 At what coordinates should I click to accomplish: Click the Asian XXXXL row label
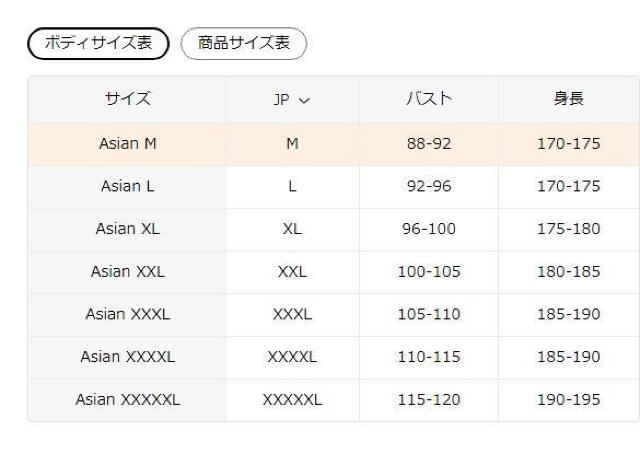point(127,357)
